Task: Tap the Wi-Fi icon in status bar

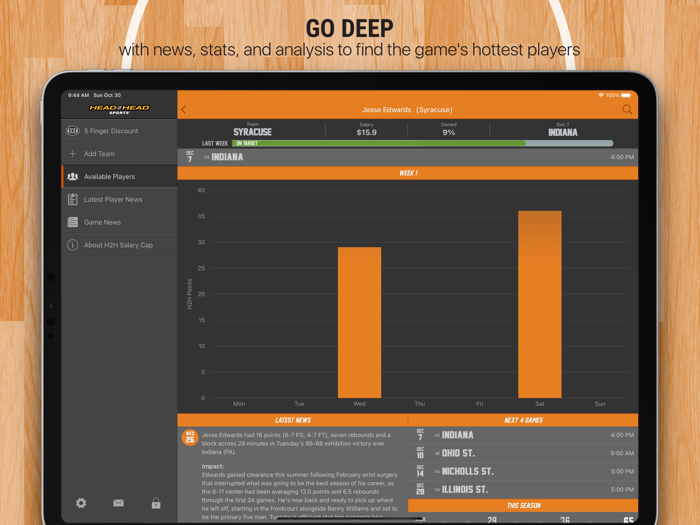Action: (x=601, y=95)
